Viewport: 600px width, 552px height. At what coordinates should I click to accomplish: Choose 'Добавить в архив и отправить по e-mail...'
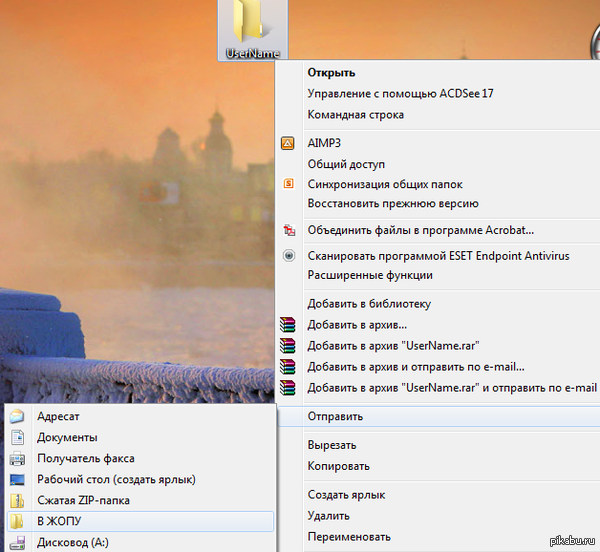(x=416, y=367)
